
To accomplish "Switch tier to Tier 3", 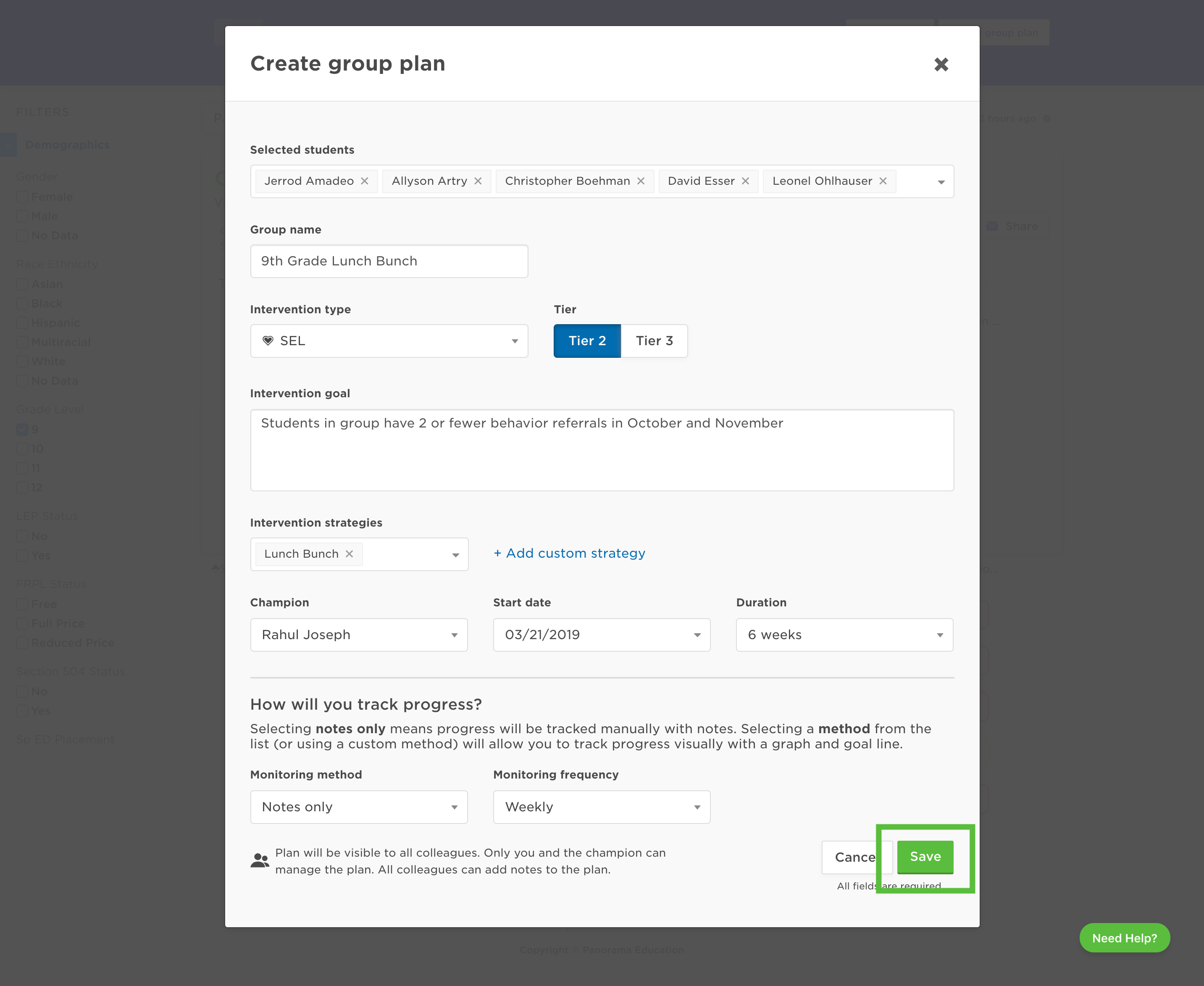I will coord(654,341).
